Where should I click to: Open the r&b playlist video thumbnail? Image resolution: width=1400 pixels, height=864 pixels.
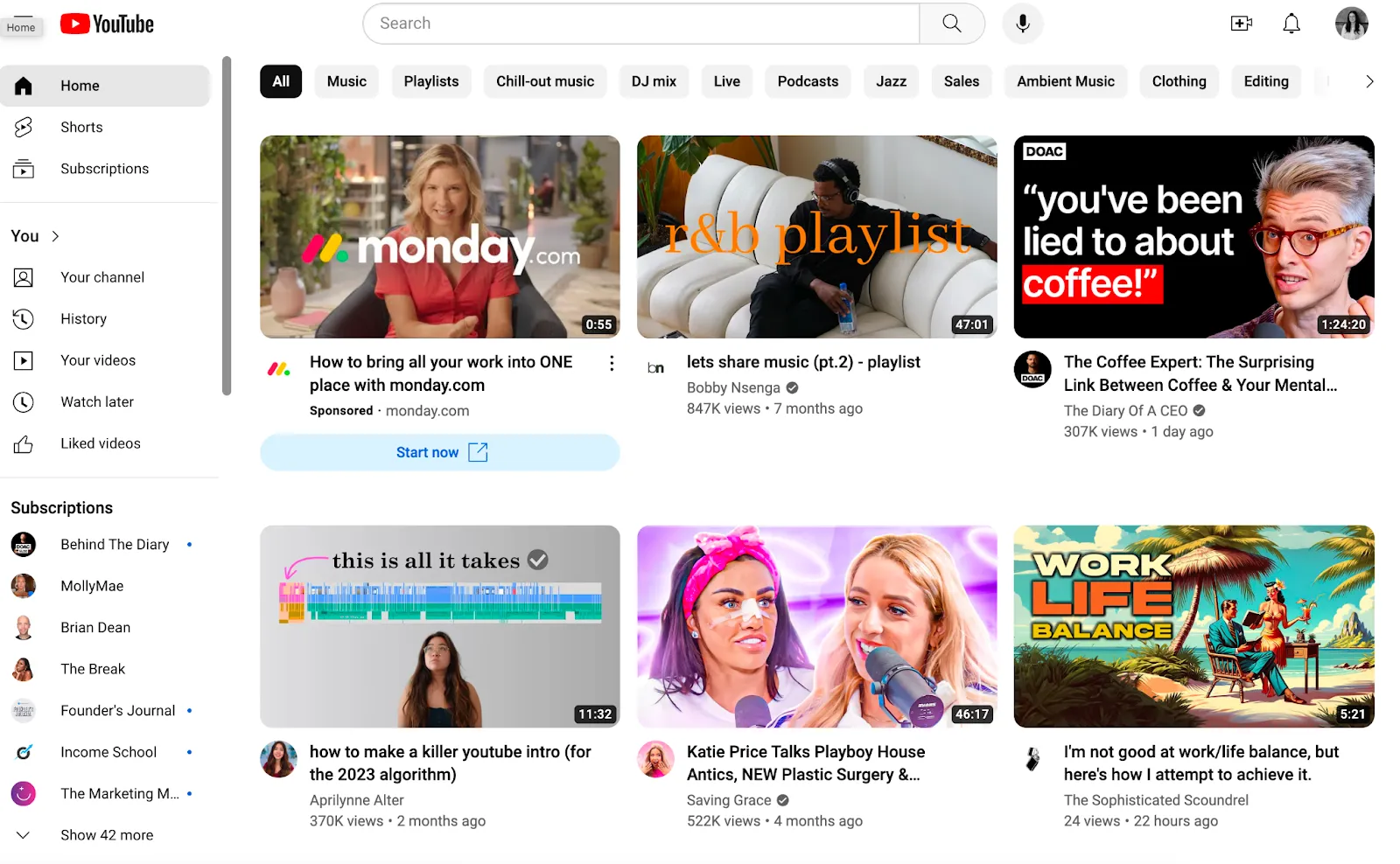click(817, 237)
